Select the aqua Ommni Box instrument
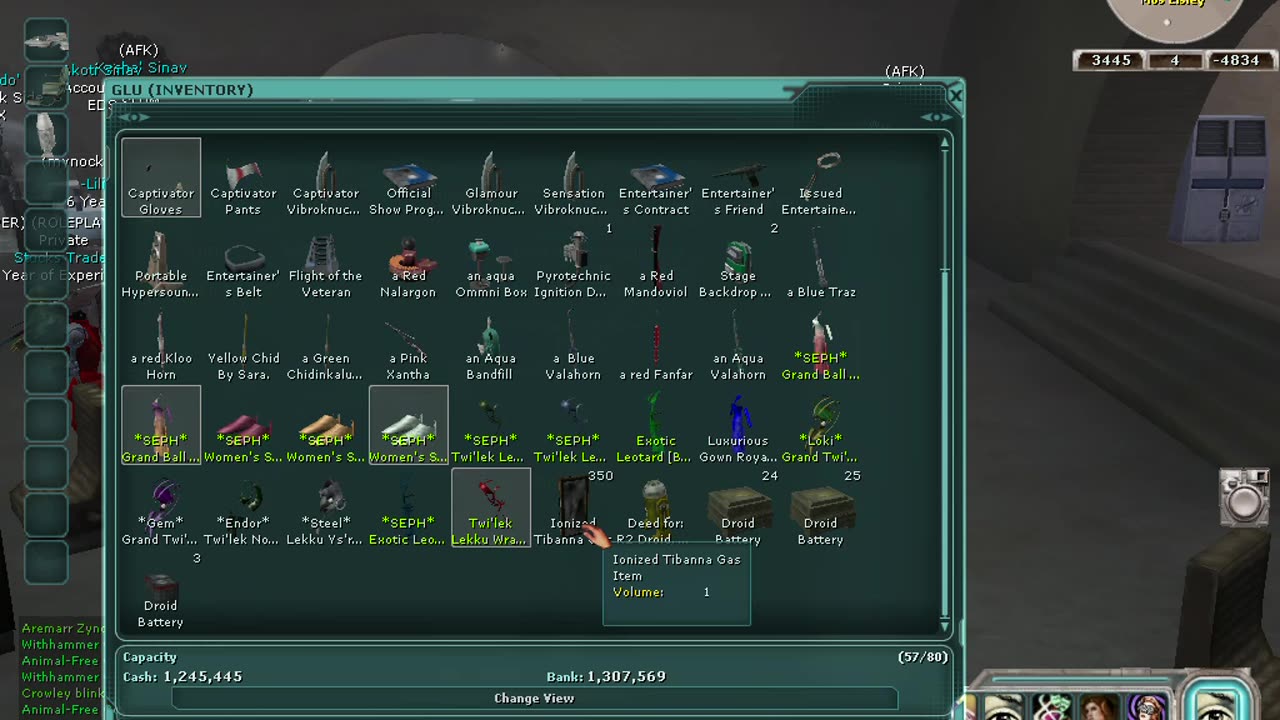The height and width of the screenshot is (720, 1280). coord(490,261)
